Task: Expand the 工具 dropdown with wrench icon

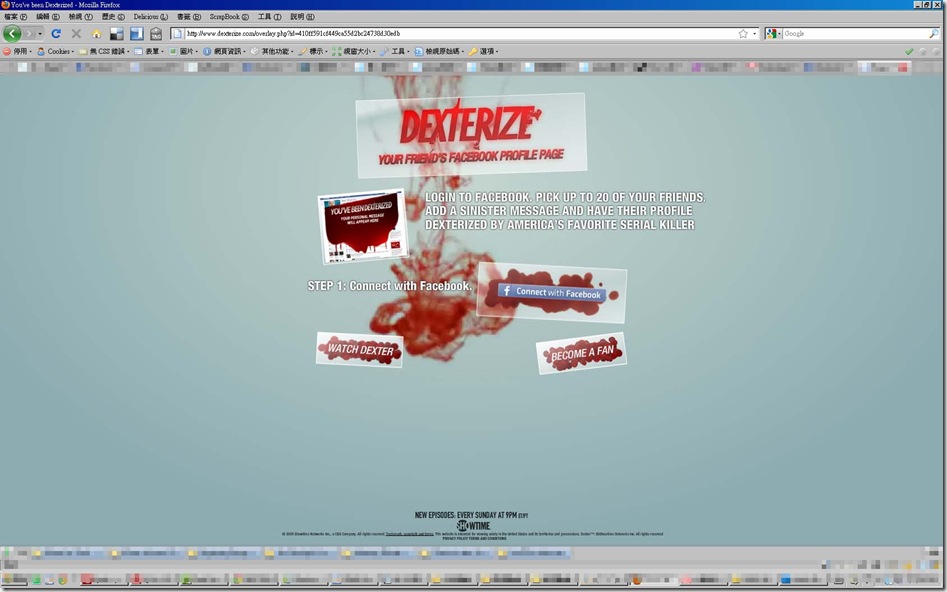Action: point(394,51)
